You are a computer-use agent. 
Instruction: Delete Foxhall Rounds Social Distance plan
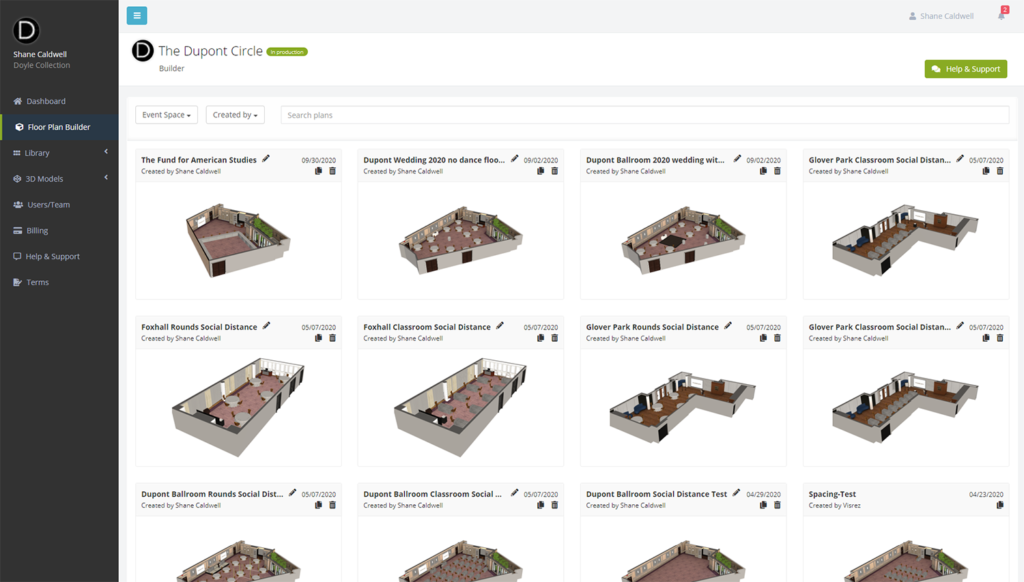[x=332, y=338]
